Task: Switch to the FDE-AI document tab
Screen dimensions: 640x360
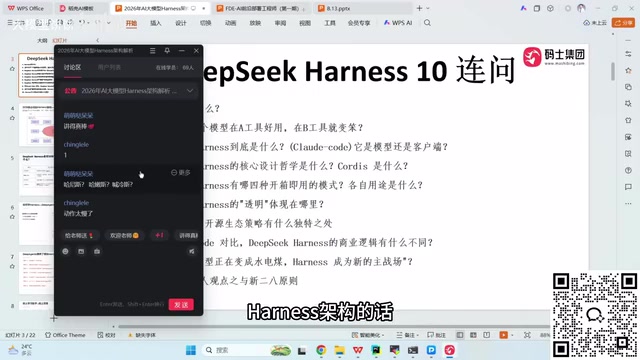Action: [x=261, y=8]
